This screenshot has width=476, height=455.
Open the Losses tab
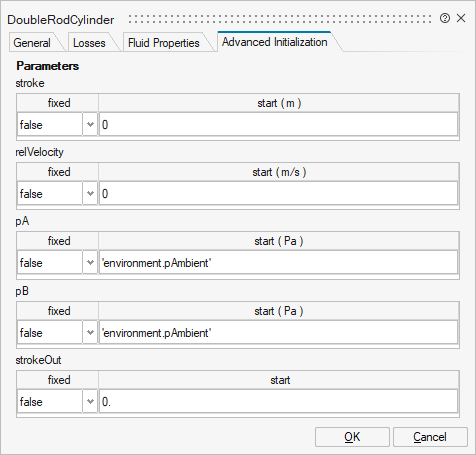89,43
